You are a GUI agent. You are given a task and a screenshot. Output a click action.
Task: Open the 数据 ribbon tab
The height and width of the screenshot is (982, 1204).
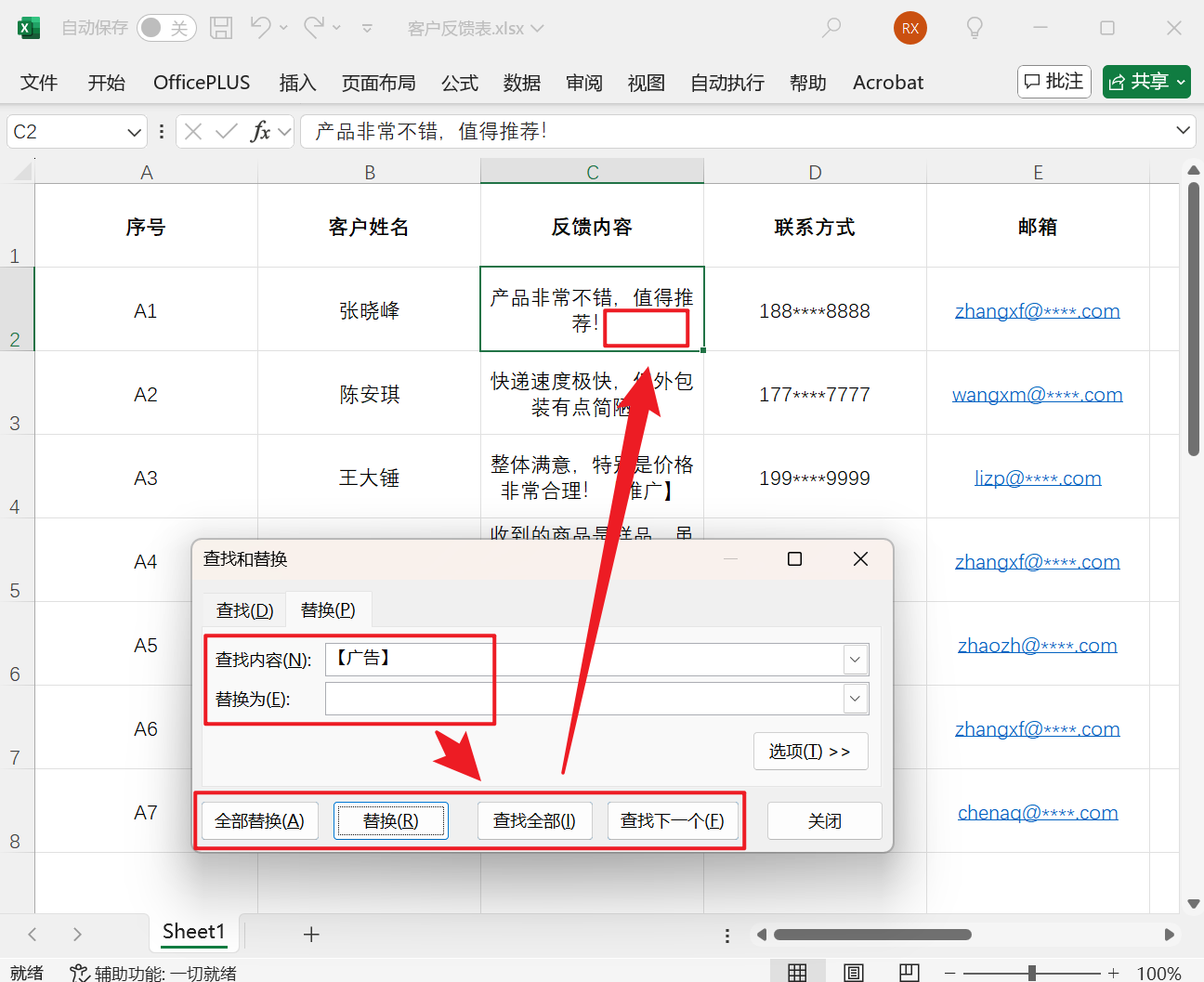coord(522,82)
